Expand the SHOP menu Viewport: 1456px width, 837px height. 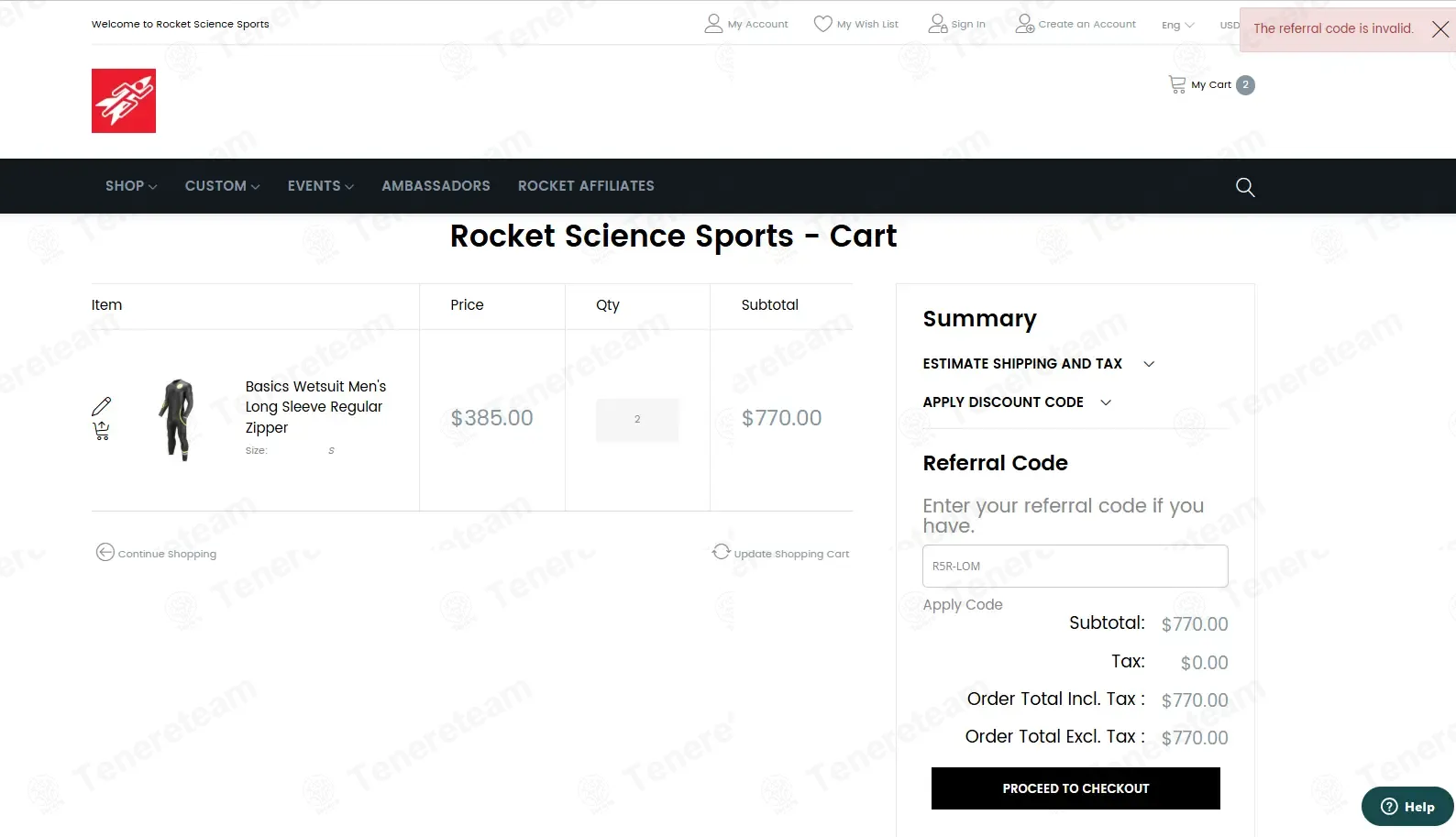pyautogui.click(x=131, y=186)
